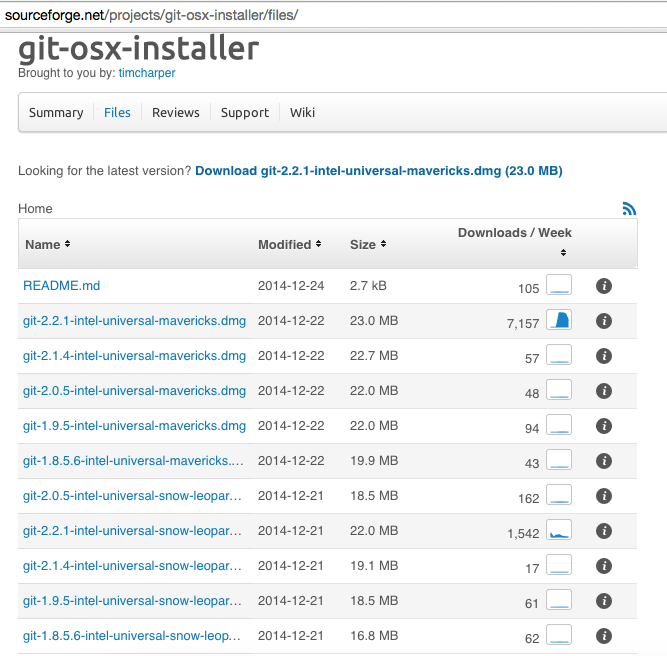
Task: Click the browser address bar URL
Action: tap(150, 16)
